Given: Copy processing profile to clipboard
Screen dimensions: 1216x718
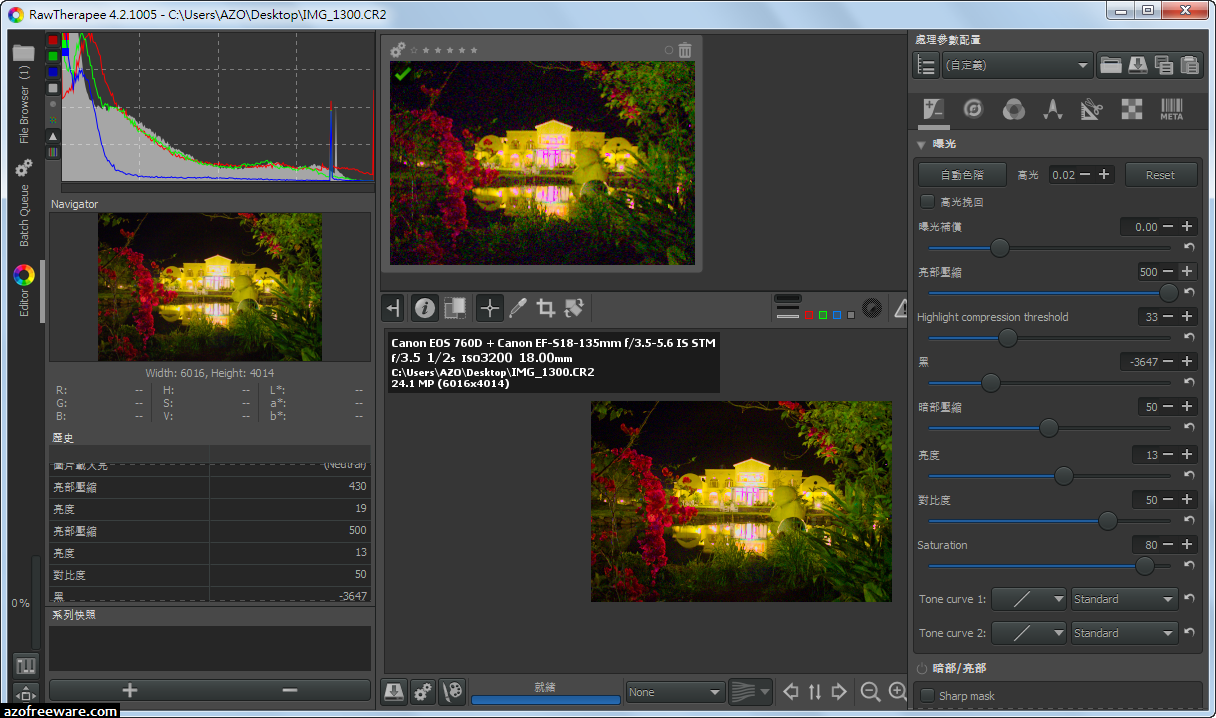Looking at the screenshot, I should [x=1163, y=66].
